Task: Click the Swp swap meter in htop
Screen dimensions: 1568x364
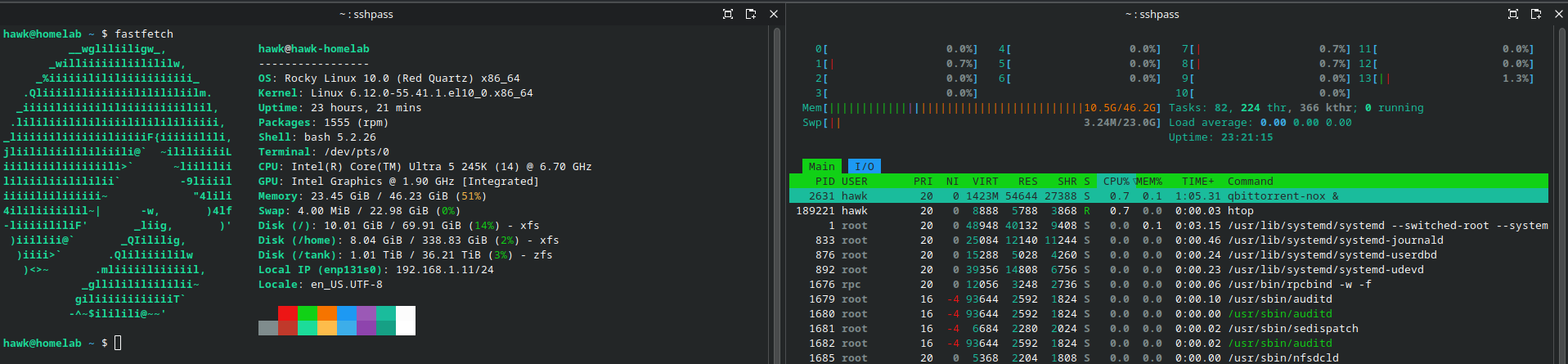Action: [x=982, y=122]
